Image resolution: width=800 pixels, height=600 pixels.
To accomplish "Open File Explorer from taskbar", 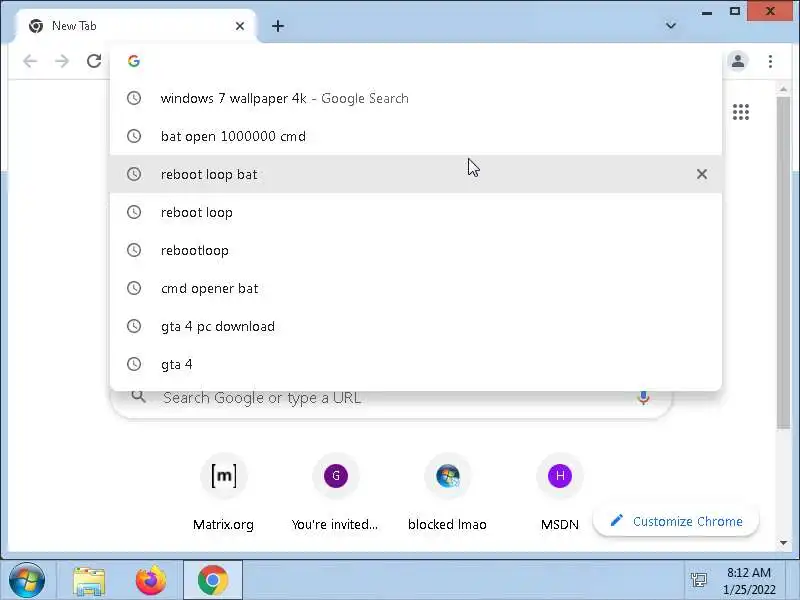I will pos(89,581).
